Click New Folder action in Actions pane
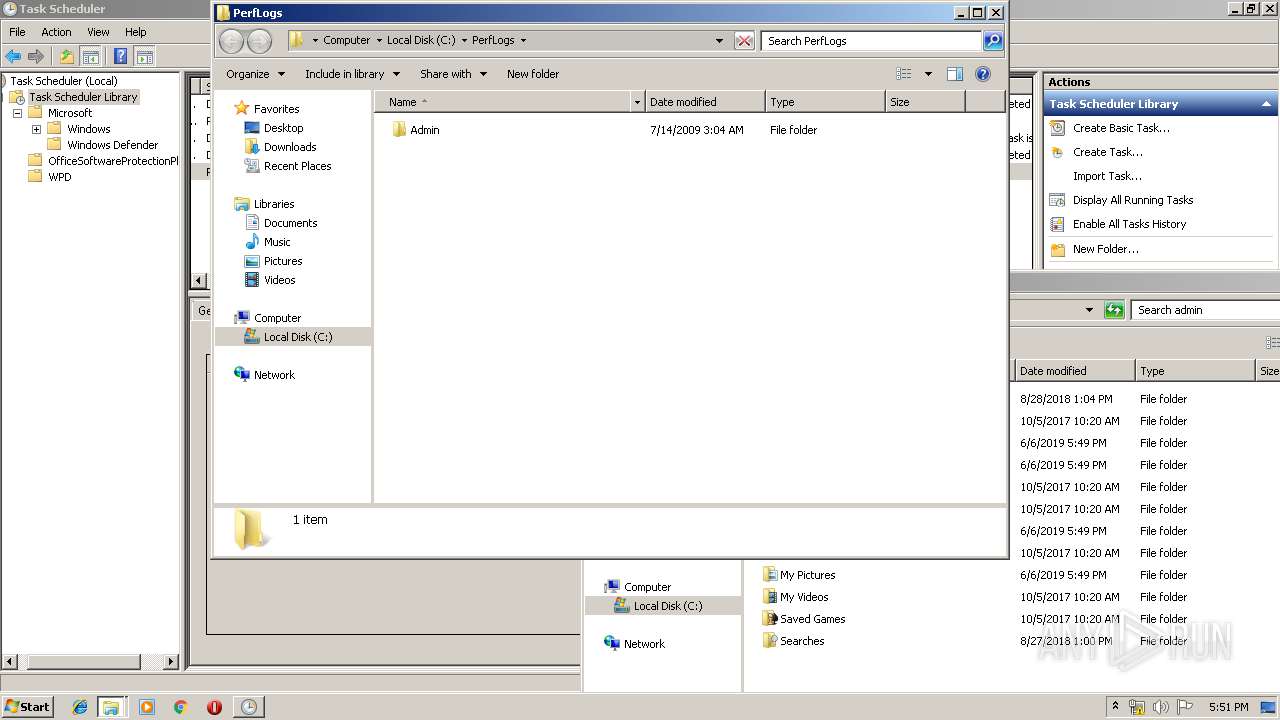The image size is (1280, 720). pos(1105,249)
